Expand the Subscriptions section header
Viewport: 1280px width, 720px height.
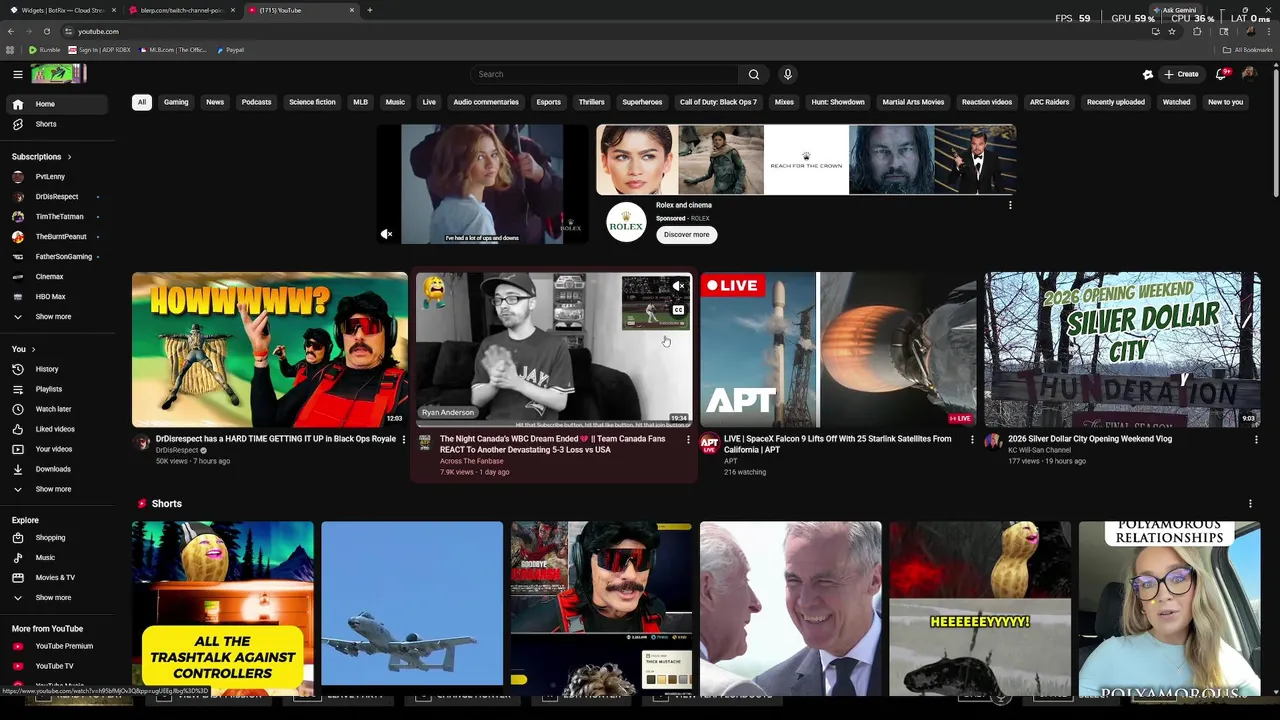[41, 157]
